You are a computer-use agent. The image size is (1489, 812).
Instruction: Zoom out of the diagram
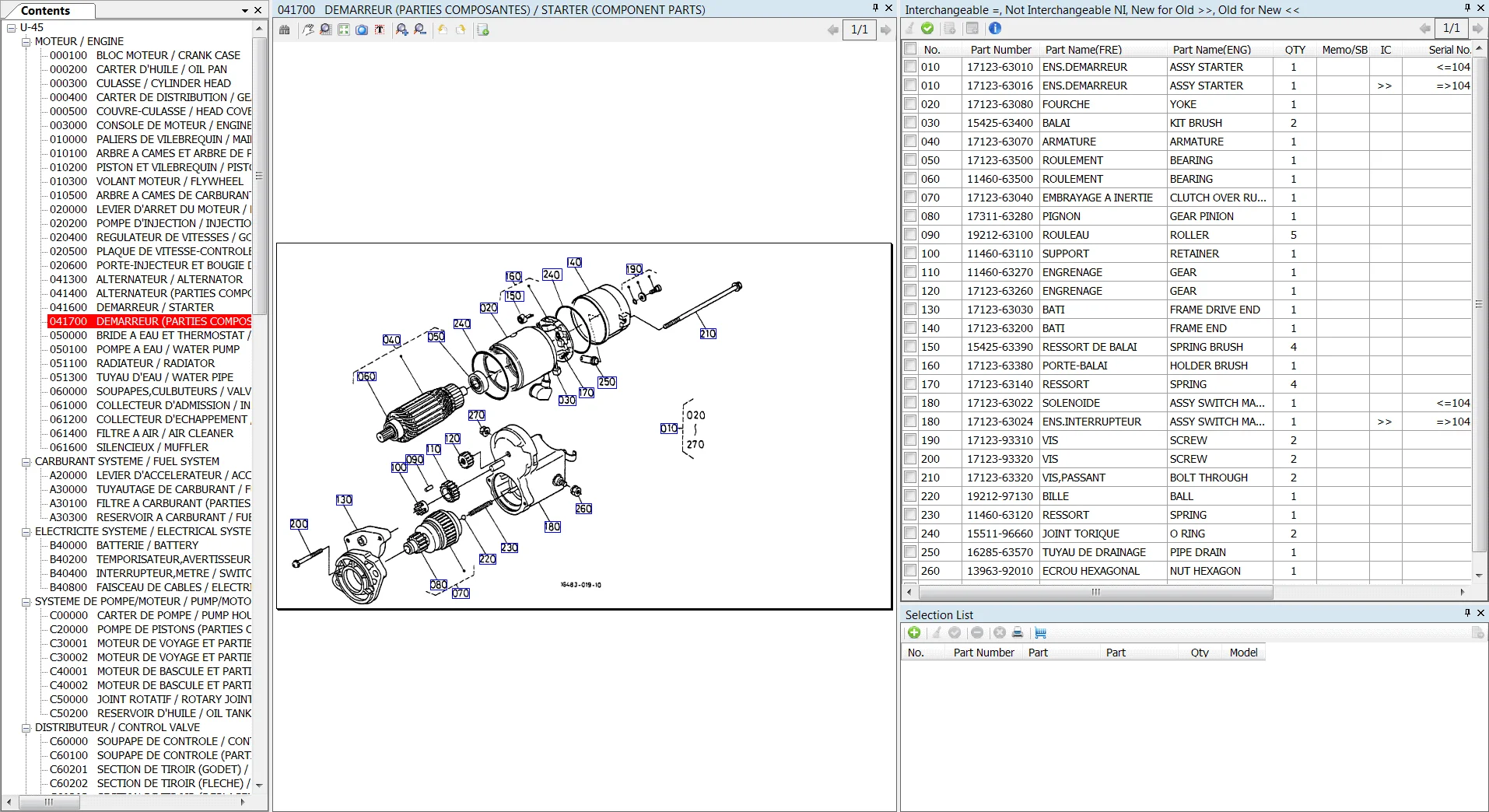point(420,30)
